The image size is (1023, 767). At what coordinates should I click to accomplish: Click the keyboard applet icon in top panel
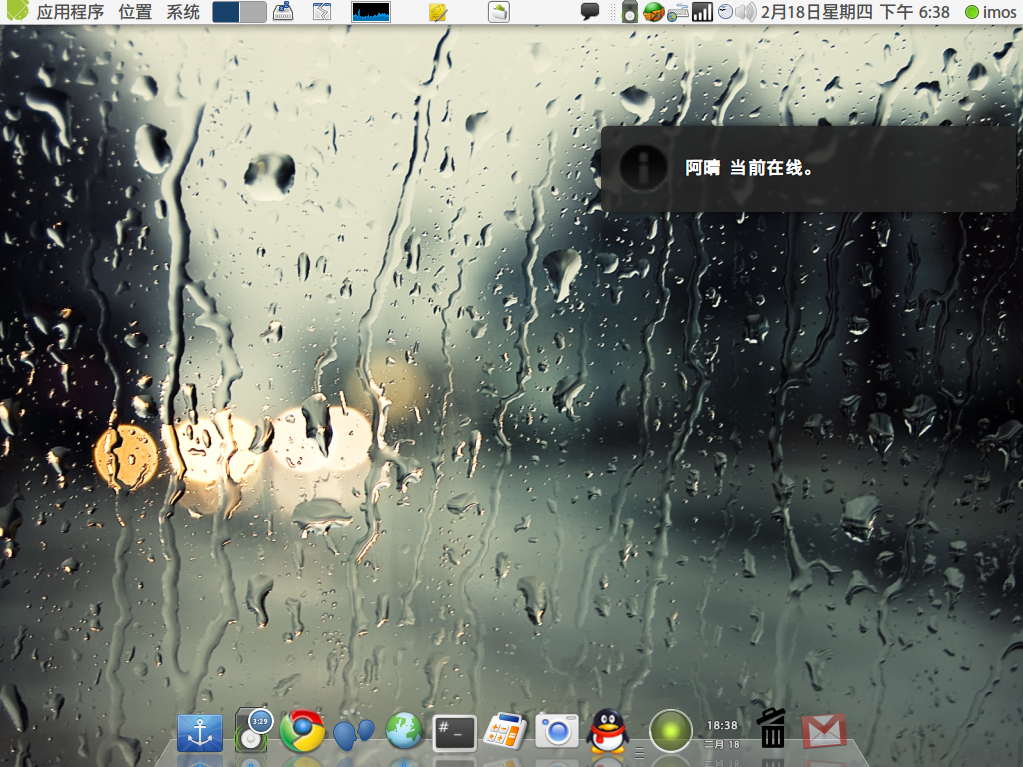282,12
